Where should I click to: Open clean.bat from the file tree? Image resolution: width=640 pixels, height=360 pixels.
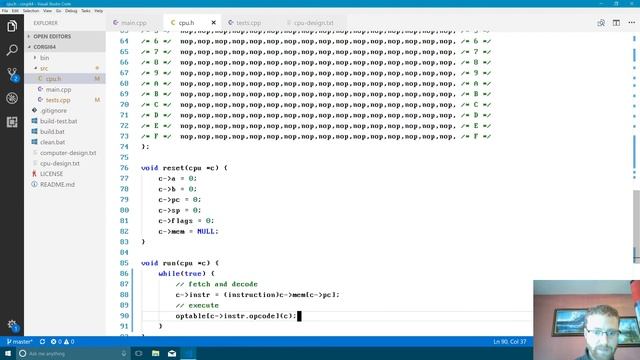coord(65,142)
